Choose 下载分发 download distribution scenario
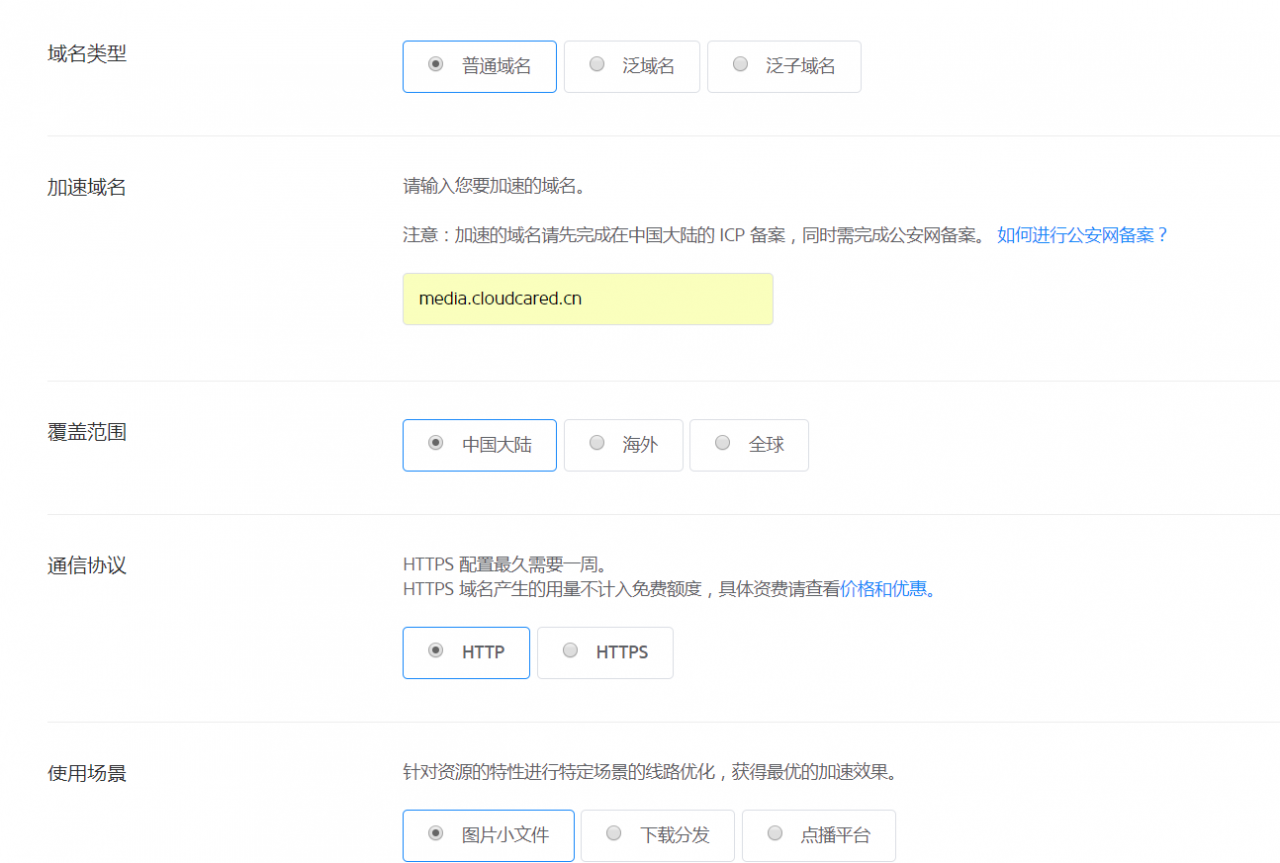The height and width of the screenshot is (863, 1280). click(x=657, y=835)
